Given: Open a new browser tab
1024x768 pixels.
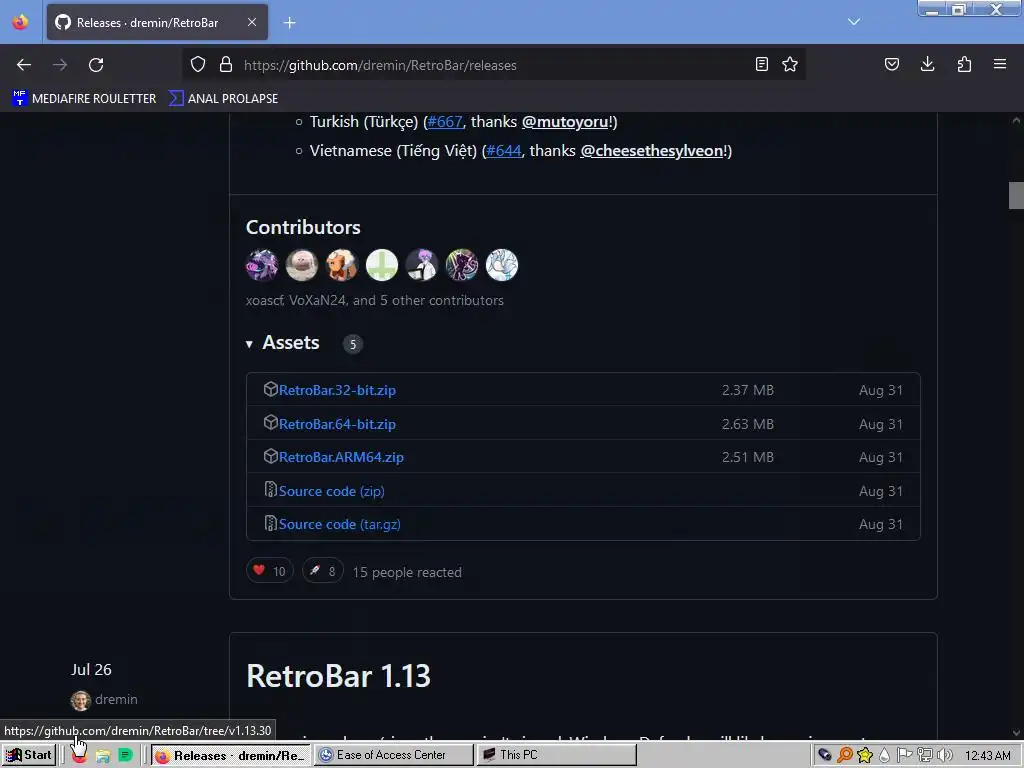Looking at the screenshot, I should (289, 23).
